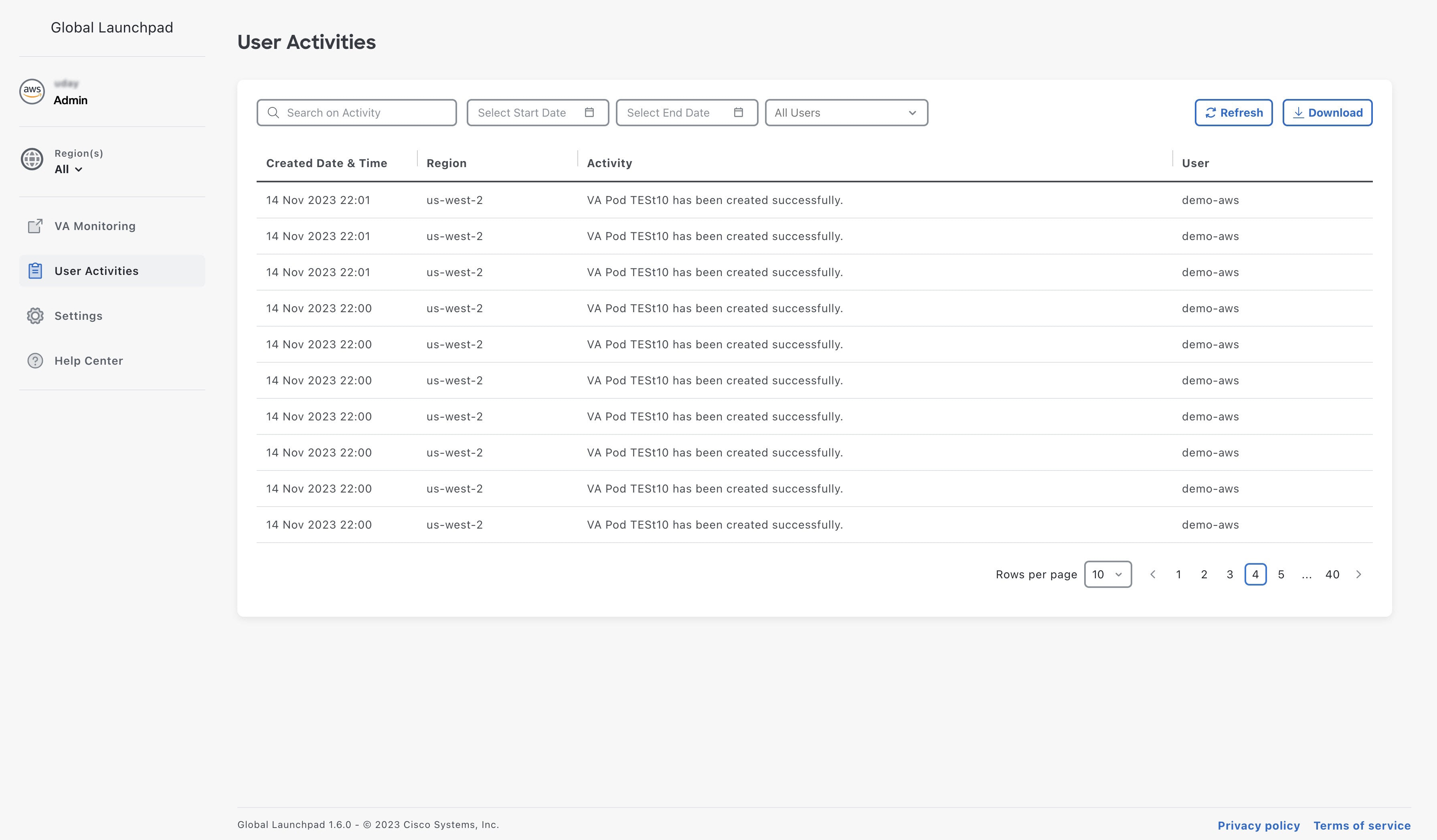Click the AWS account logo icon

tap(32, 91)
